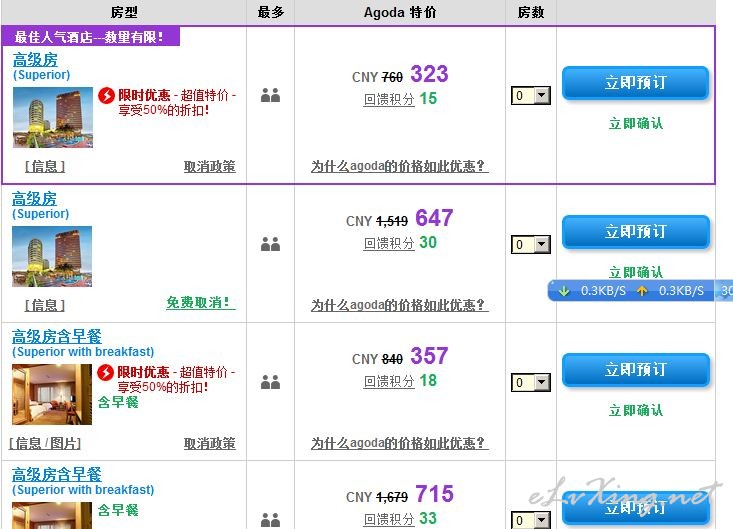Click 立即预订 button for CNY 323 room
The height and width of the screenshot is (529, 733).
(635, 83)
